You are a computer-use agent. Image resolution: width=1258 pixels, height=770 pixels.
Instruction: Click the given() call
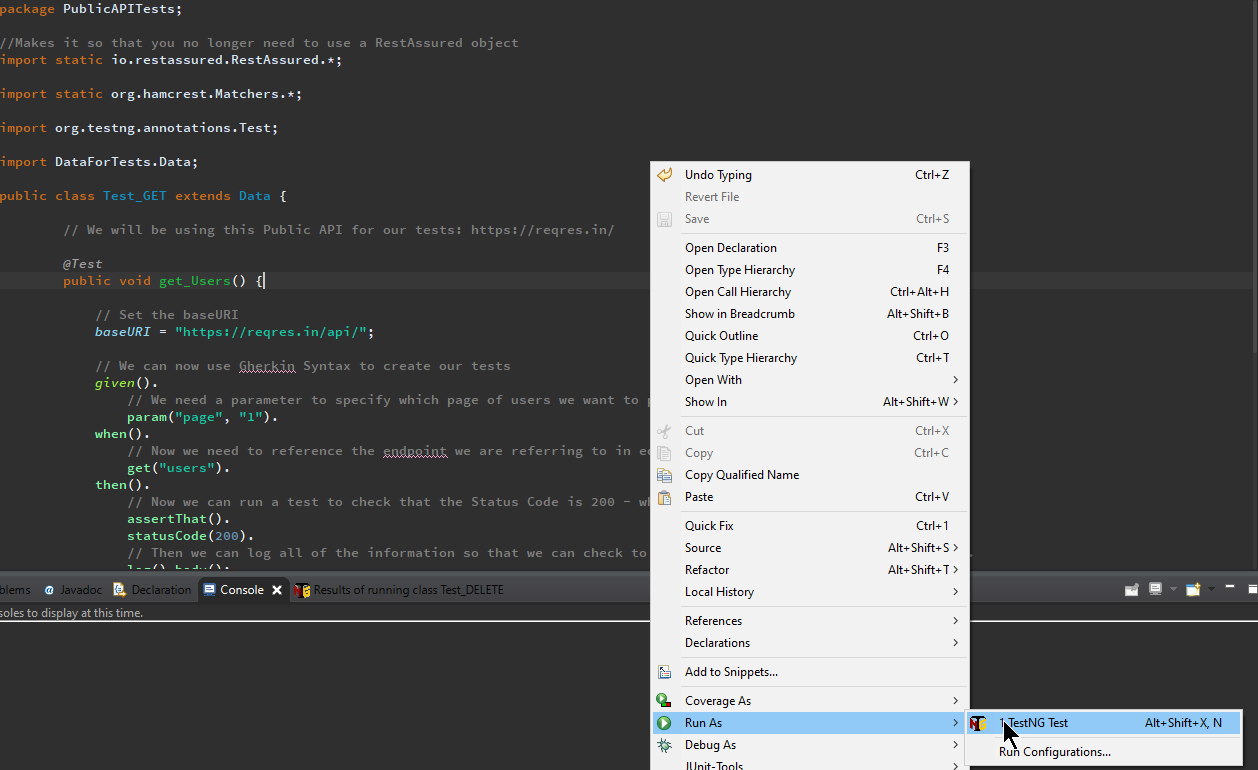click(127, 383)
